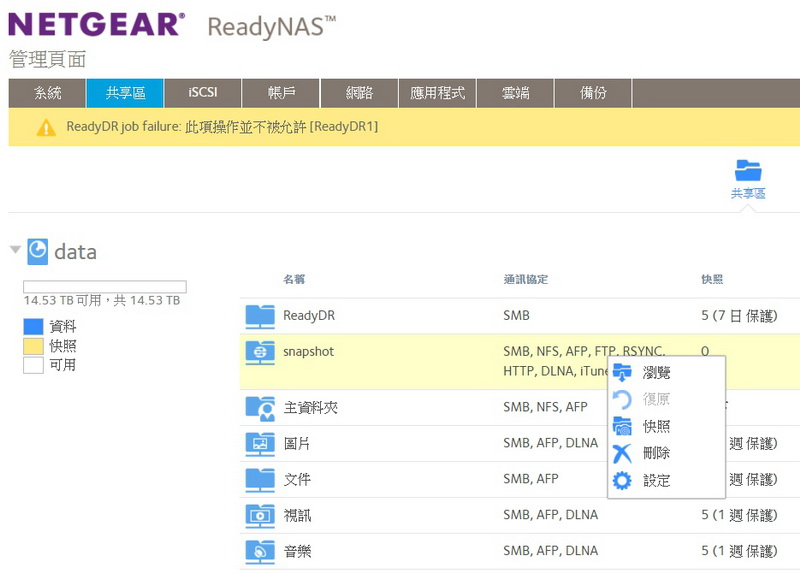Choose 刪除 from the context menu

coord(656,453)
